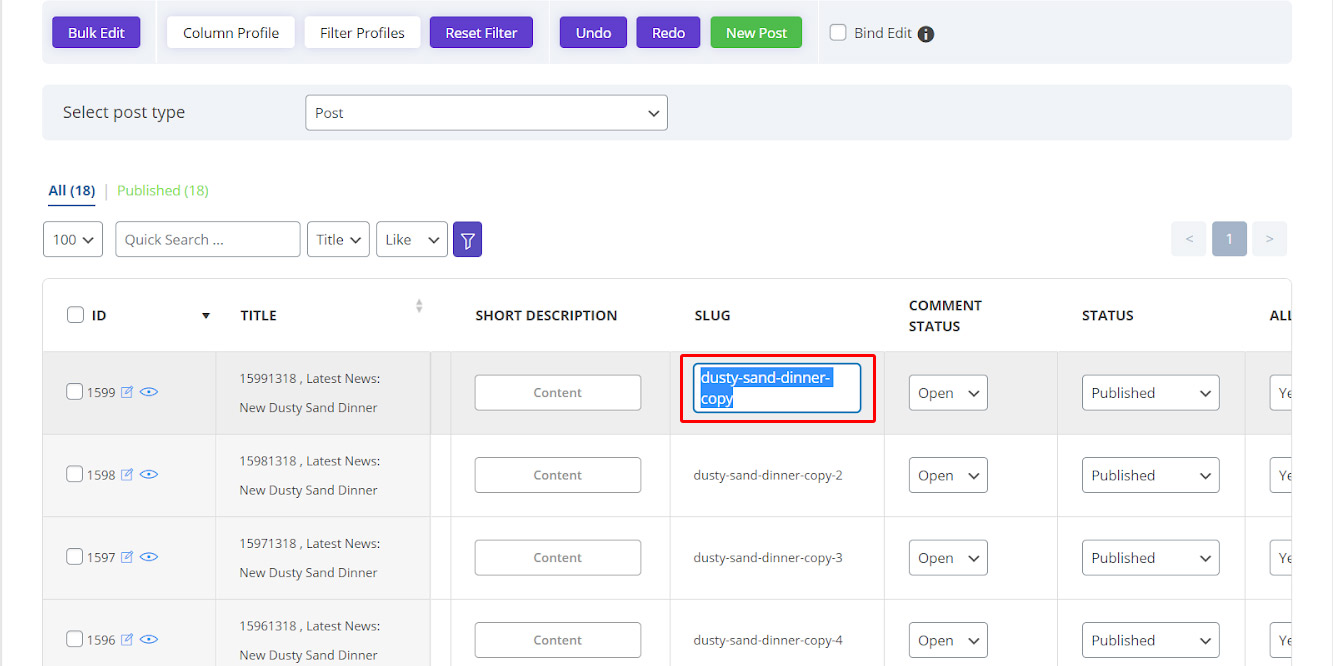Click the STATUS column header
1333x666 pixels.
[1108, 316]
